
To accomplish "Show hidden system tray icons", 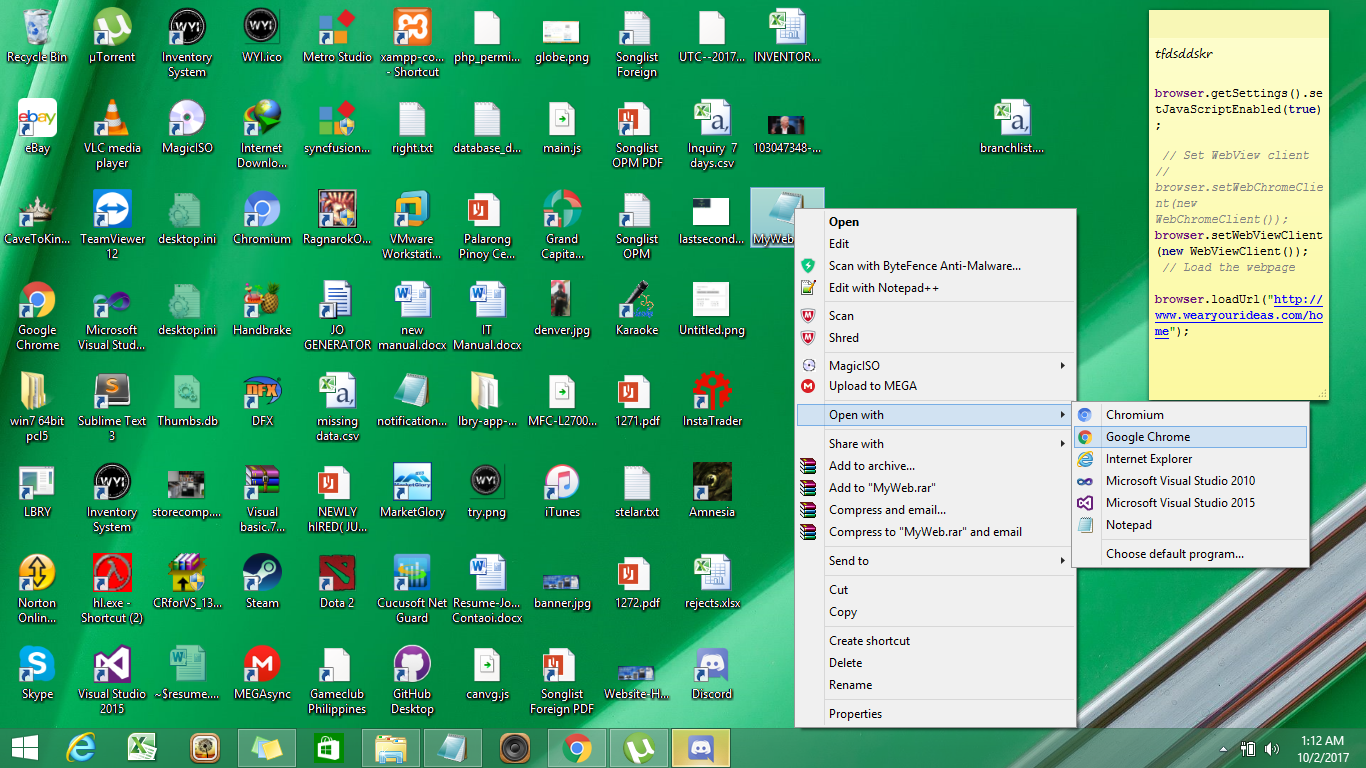I will [x=1224, y=748].
